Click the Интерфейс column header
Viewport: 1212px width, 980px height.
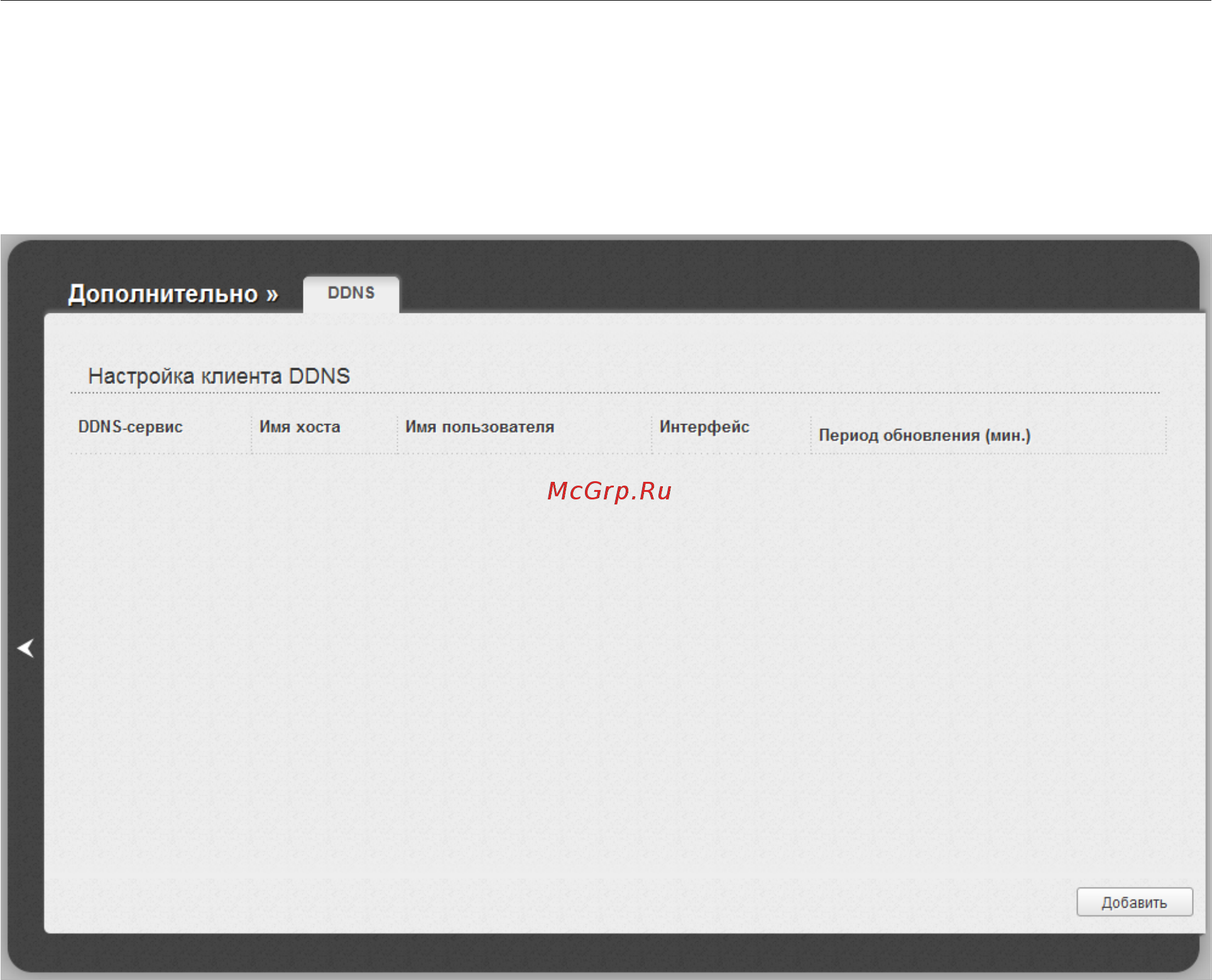pos(704,427)
